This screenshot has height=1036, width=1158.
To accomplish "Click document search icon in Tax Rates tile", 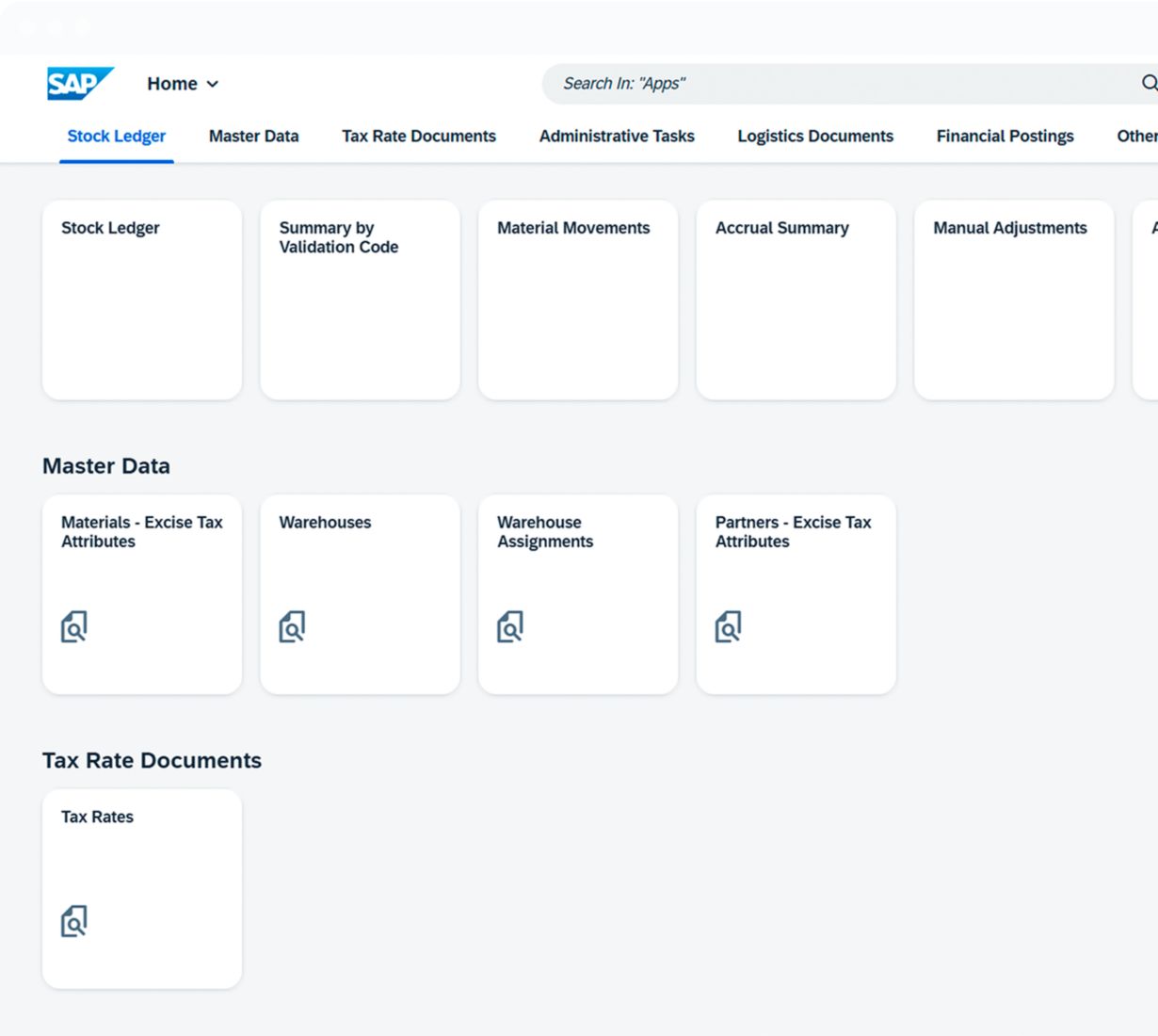I will (x=74, y=921).
